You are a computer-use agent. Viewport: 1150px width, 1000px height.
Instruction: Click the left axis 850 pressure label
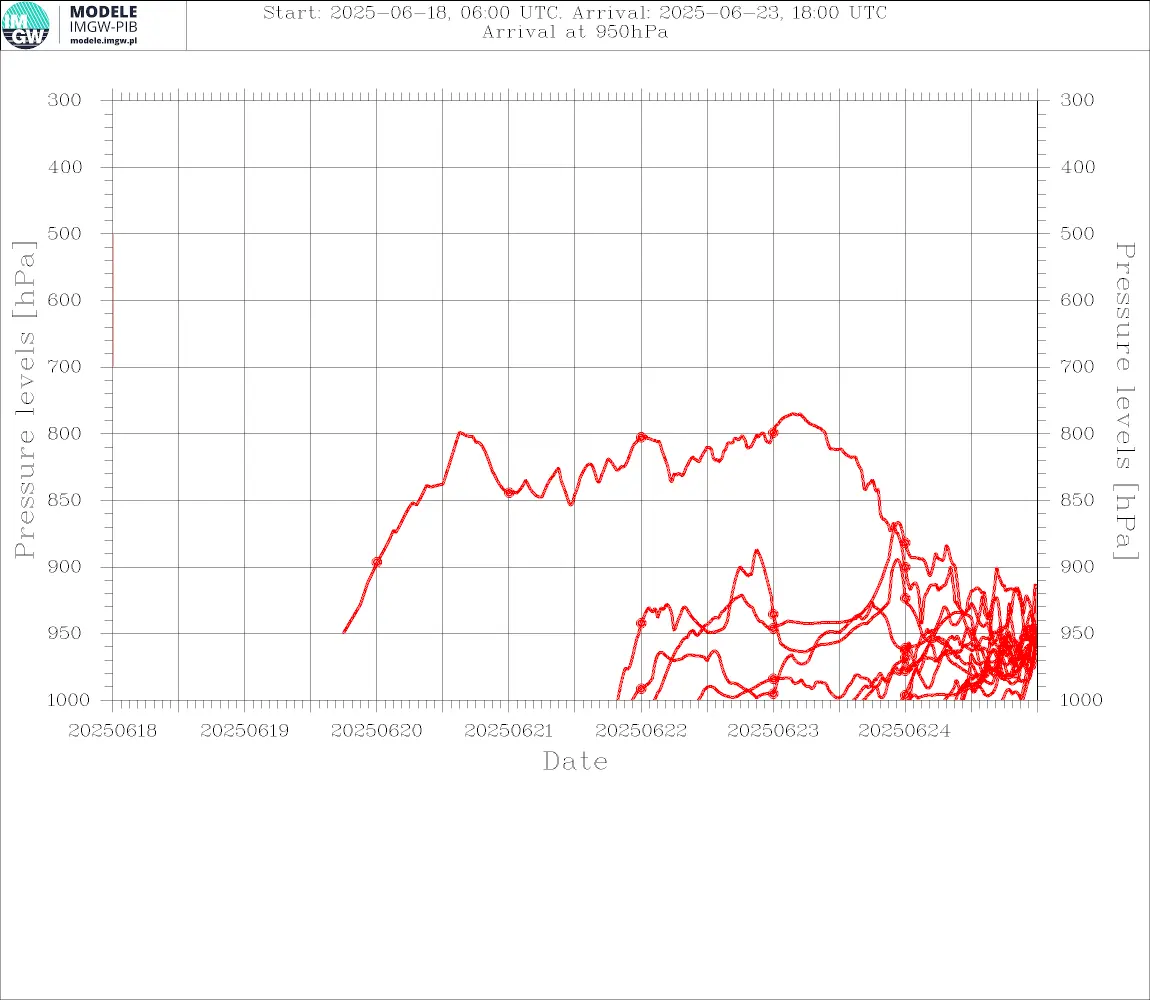point(65,500)
